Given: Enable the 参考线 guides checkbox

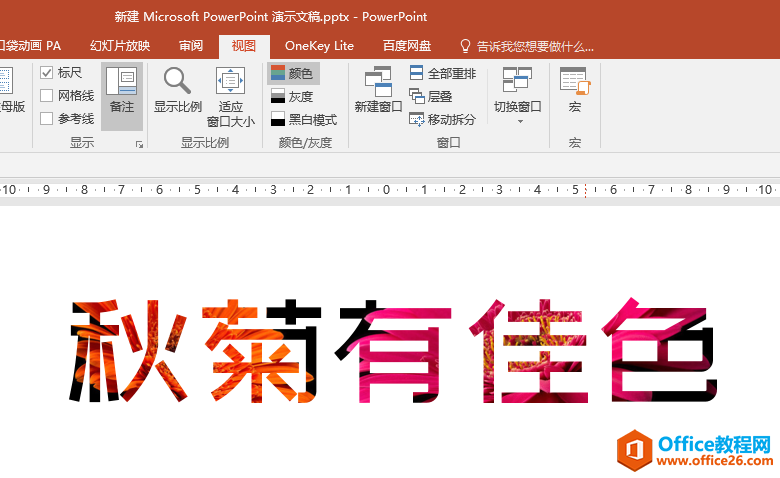Looking at the screenshot, I should 47,118.
